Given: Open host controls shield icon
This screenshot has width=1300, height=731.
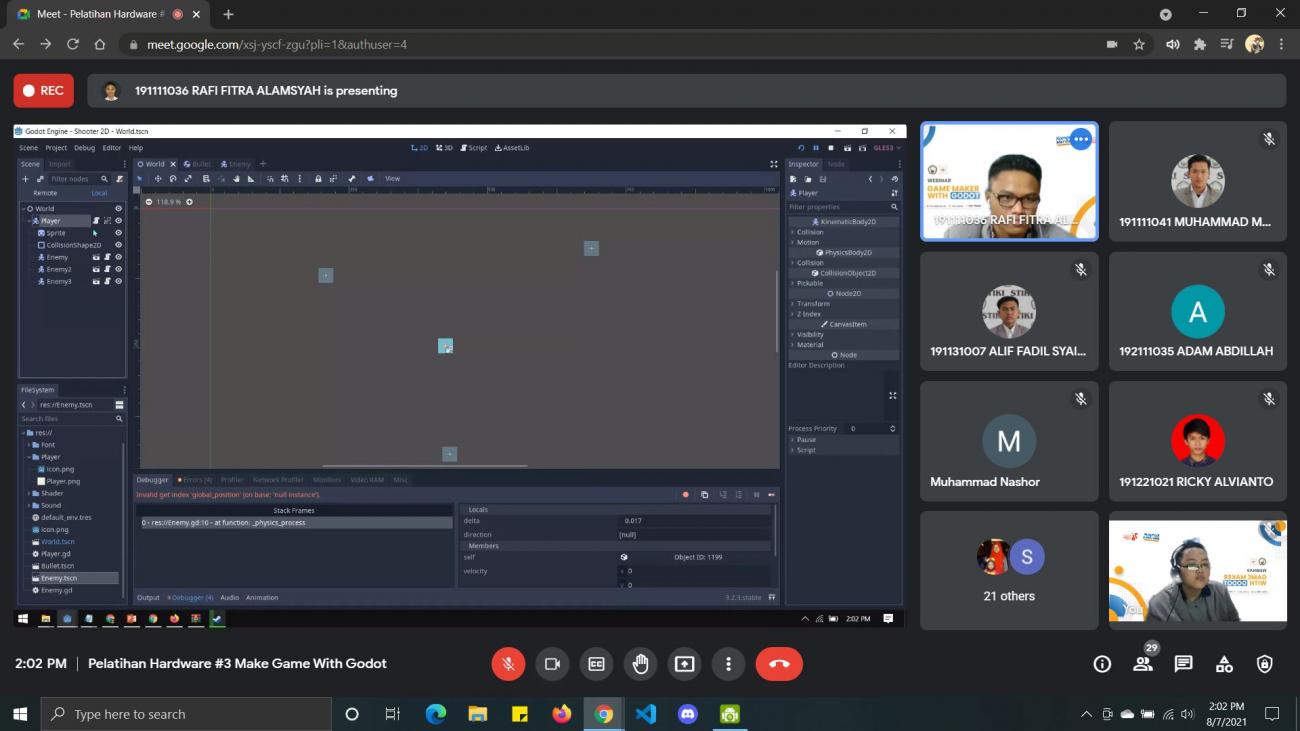Looking at the screenshot, I should point(1265,664).
